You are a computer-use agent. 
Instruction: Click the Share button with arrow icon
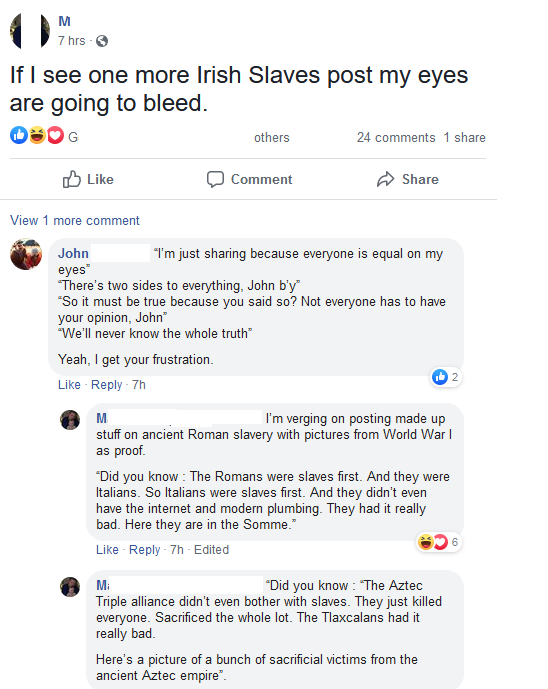tap(407, 179)
